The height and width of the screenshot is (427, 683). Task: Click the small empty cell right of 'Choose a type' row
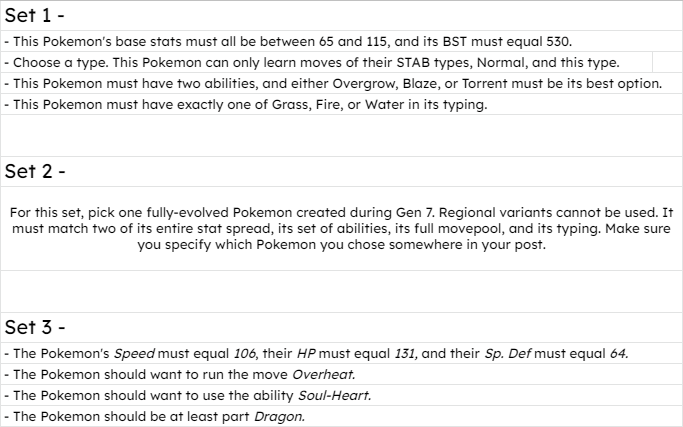click(667, 62)
